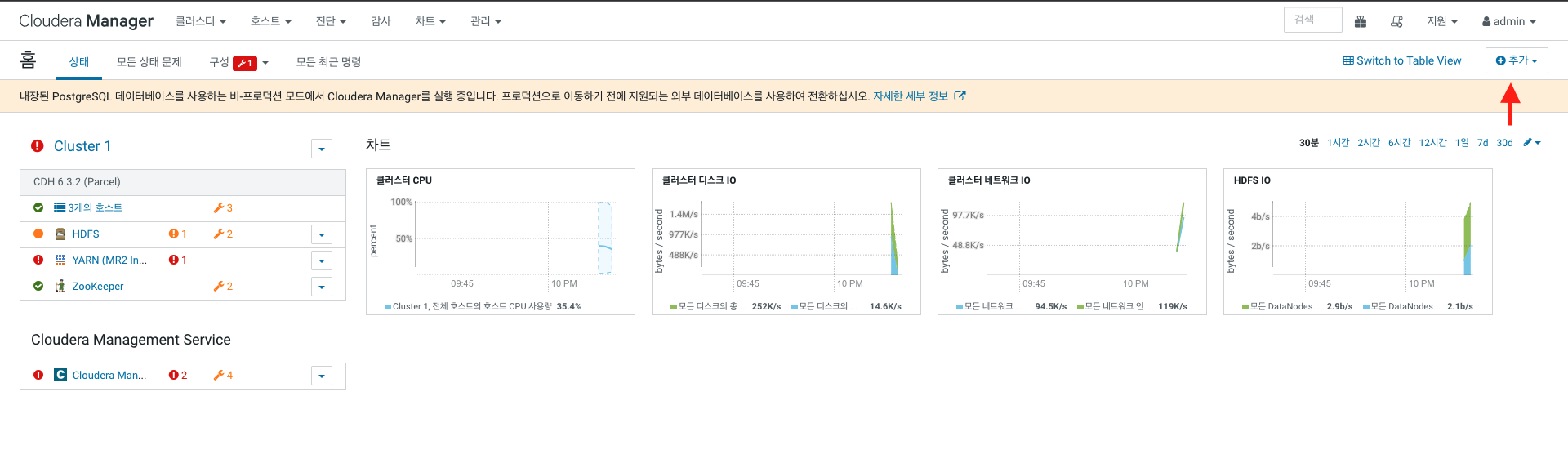Click hosts configuration wrench with 3

click(223, 208)
